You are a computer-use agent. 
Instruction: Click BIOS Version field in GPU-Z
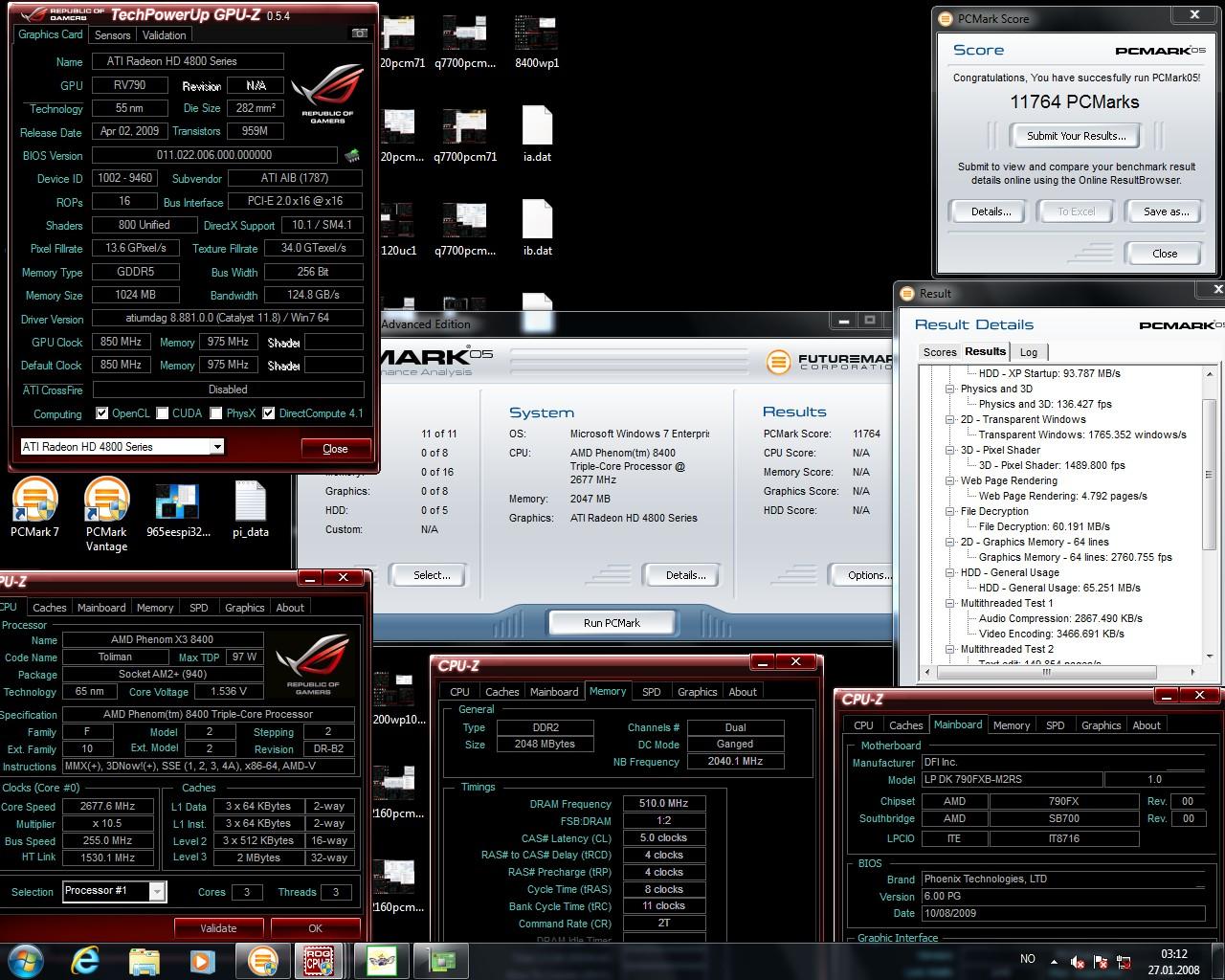point(214,155)
